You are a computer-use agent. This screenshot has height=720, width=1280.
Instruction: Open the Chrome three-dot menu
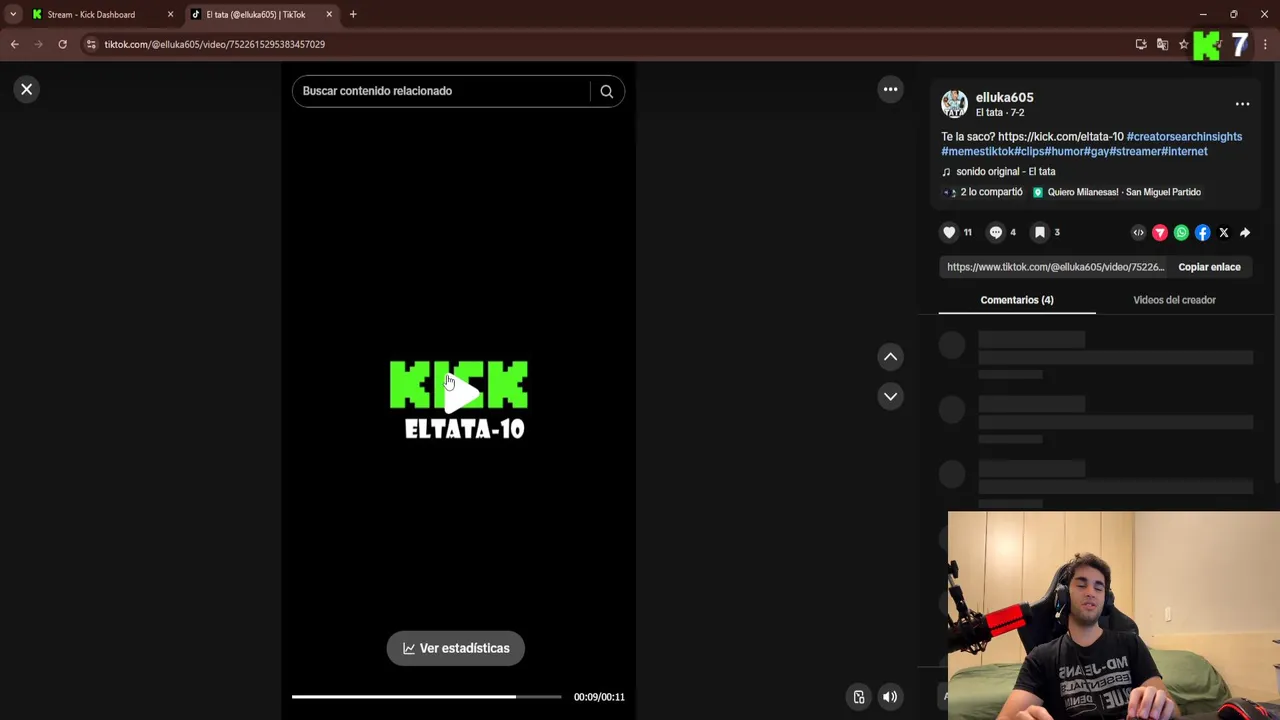1265,44
